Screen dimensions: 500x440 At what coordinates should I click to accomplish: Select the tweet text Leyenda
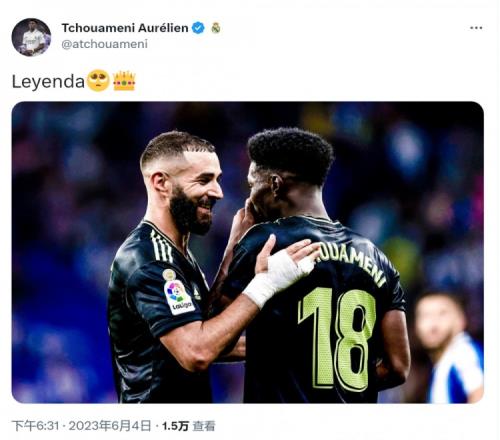coord(48,81)
